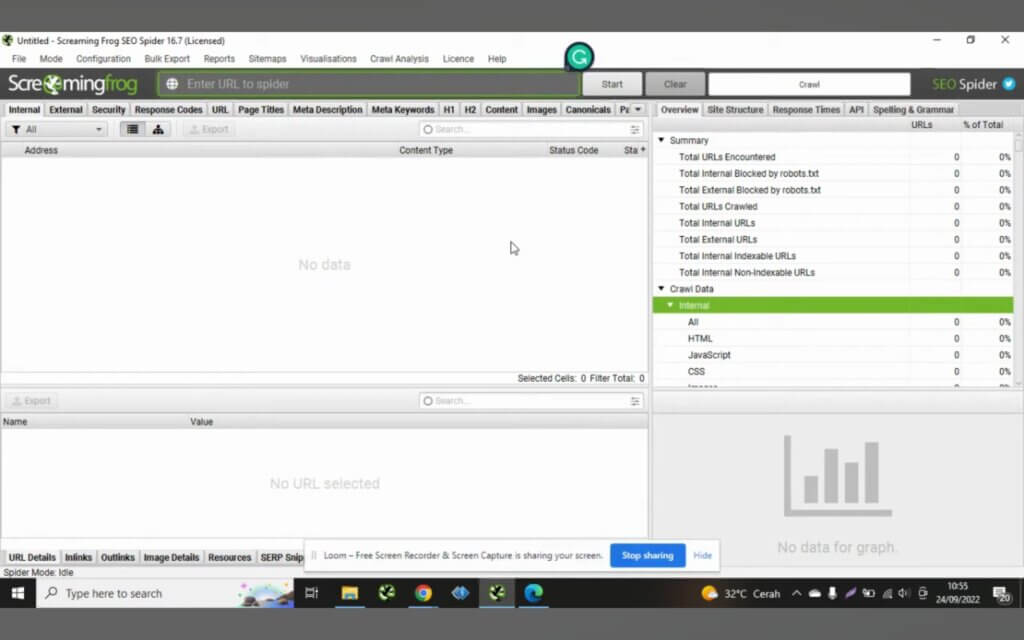This screenshot has width=1024, height=640.
Task: Click the Enter URL to spider field
Action: pos(368,84)
